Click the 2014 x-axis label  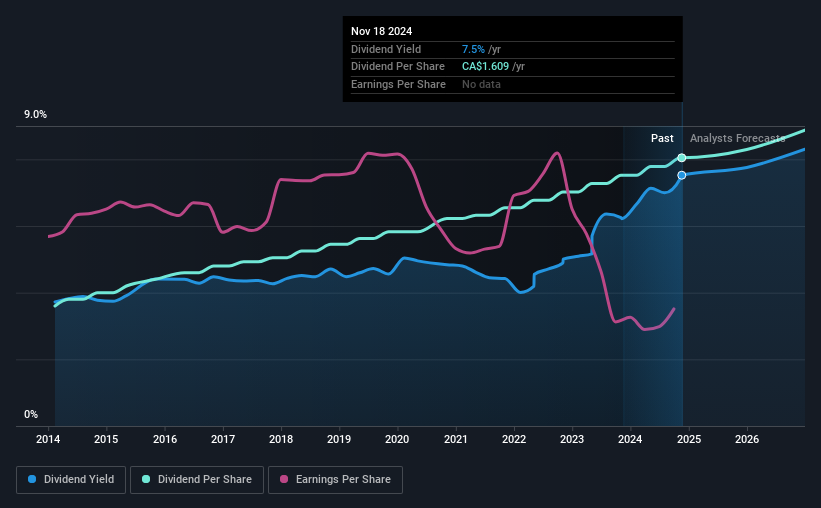coord(48,439)
